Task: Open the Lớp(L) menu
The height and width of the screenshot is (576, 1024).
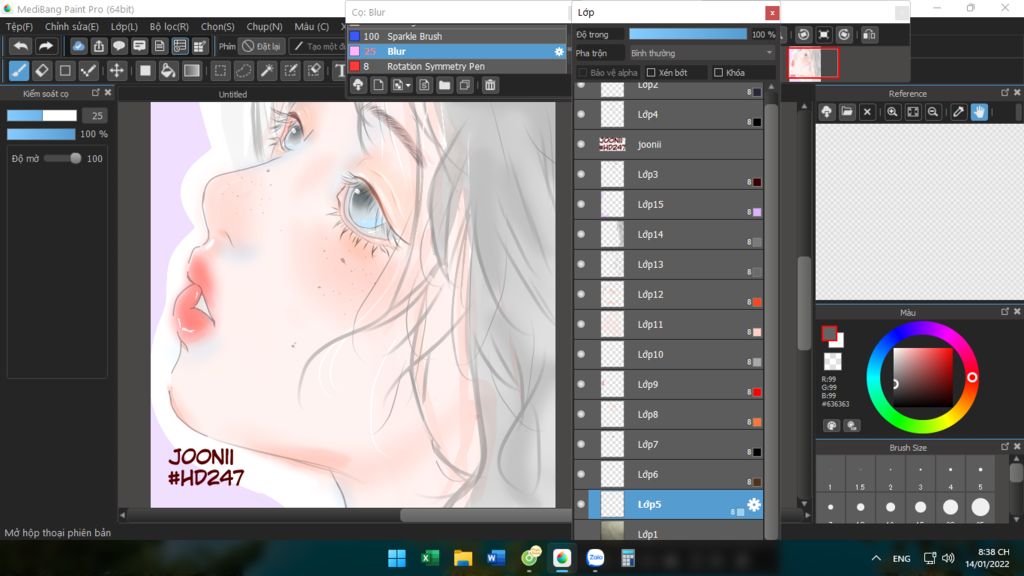Action: [x=124, y=27]
